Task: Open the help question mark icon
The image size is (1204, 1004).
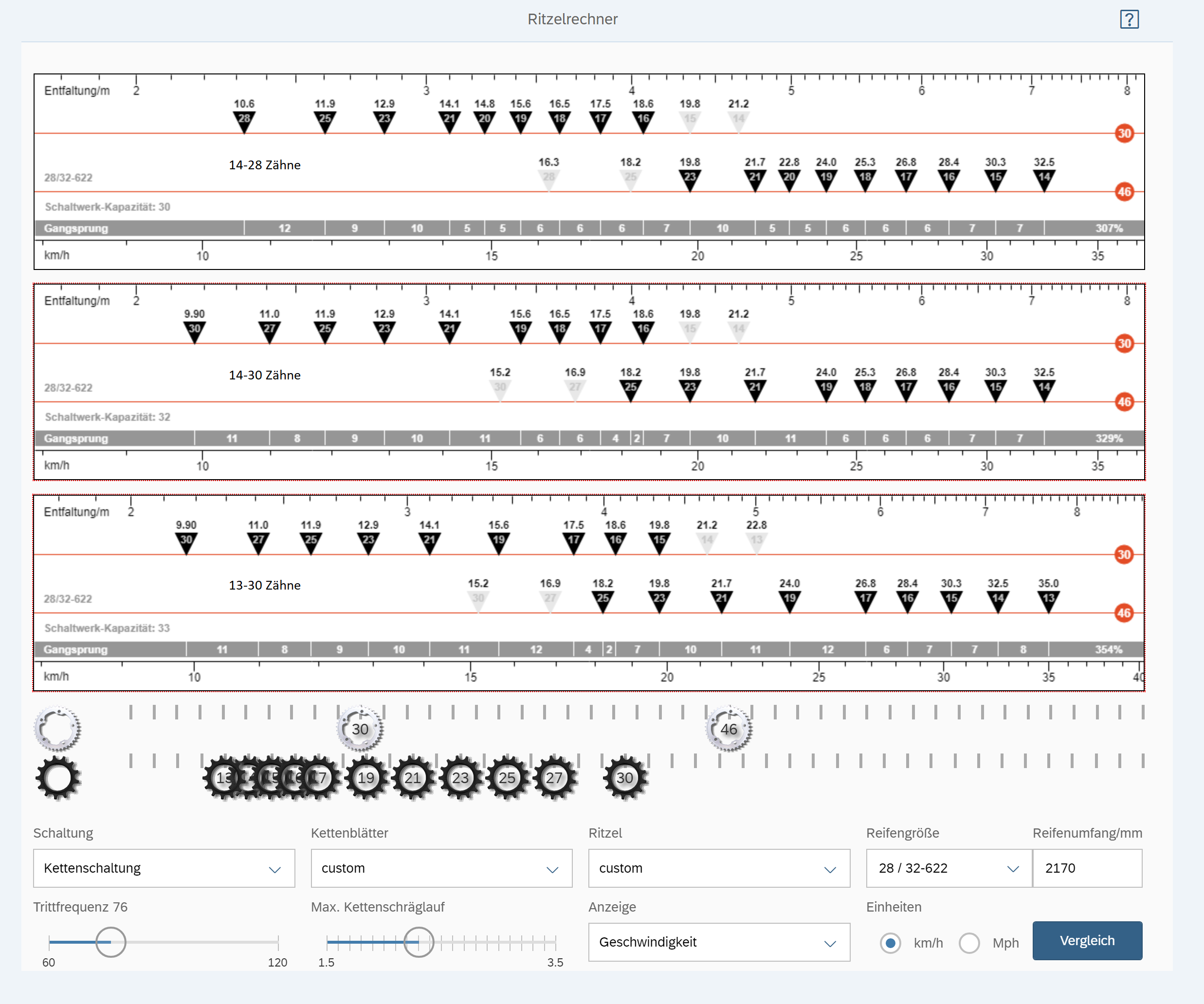Action: (1129, 19)
